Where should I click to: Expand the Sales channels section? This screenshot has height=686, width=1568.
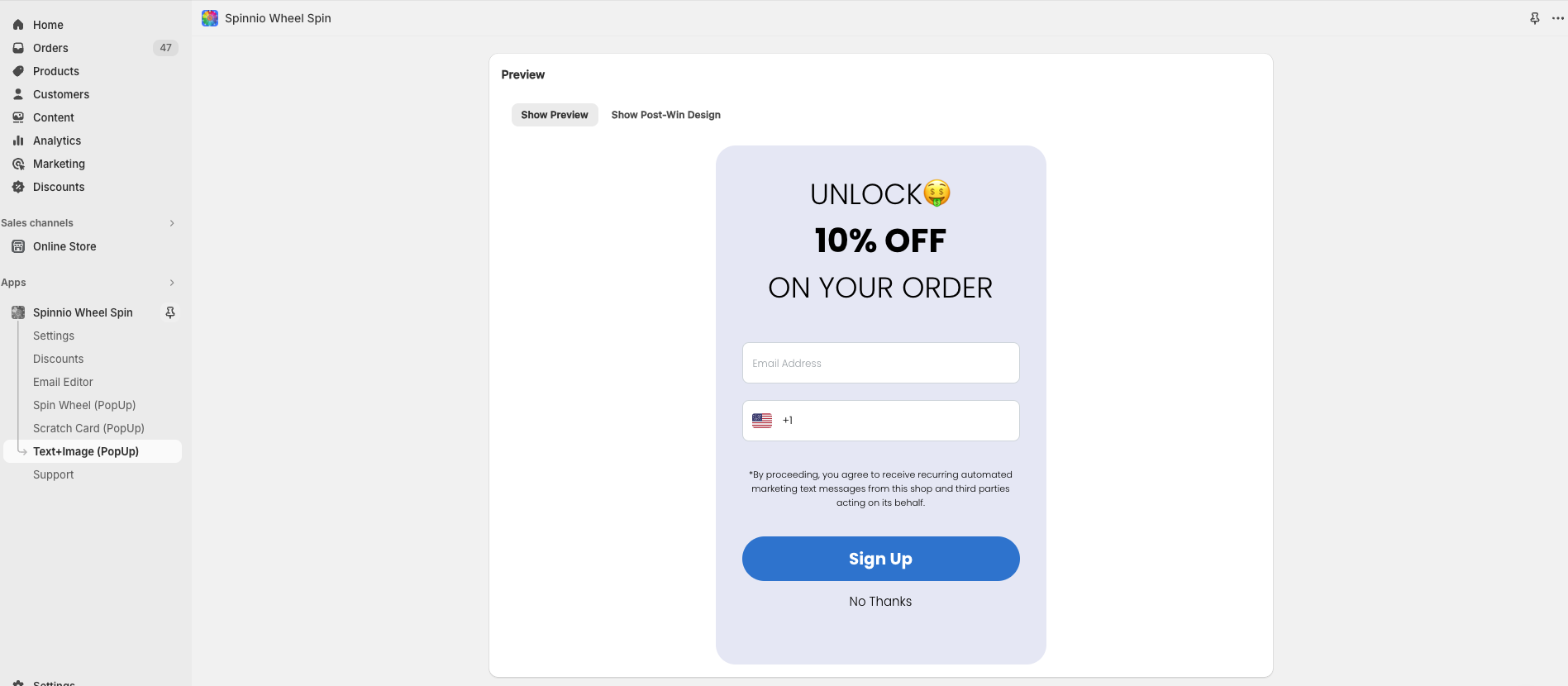[172, 223]
